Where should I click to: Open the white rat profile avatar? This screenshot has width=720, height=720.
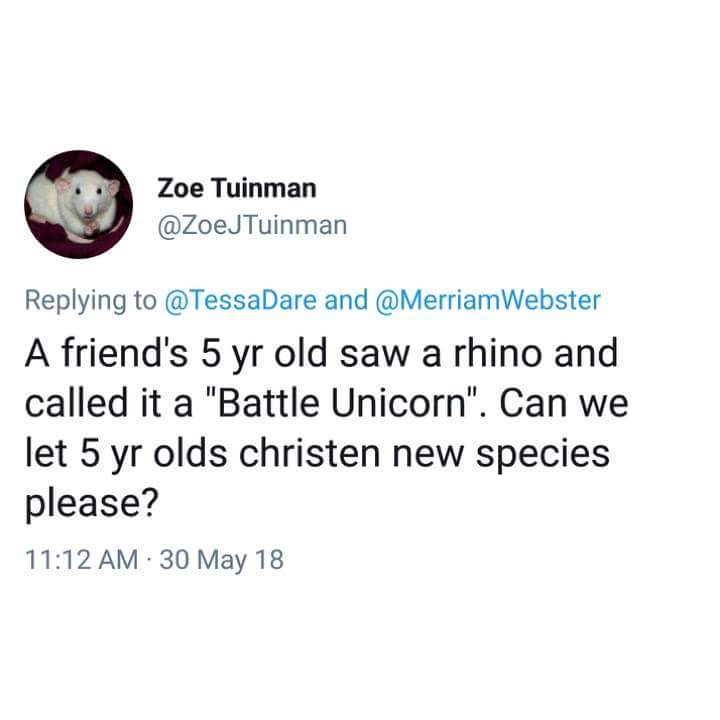pyautogui.click(x=79, y=204)
